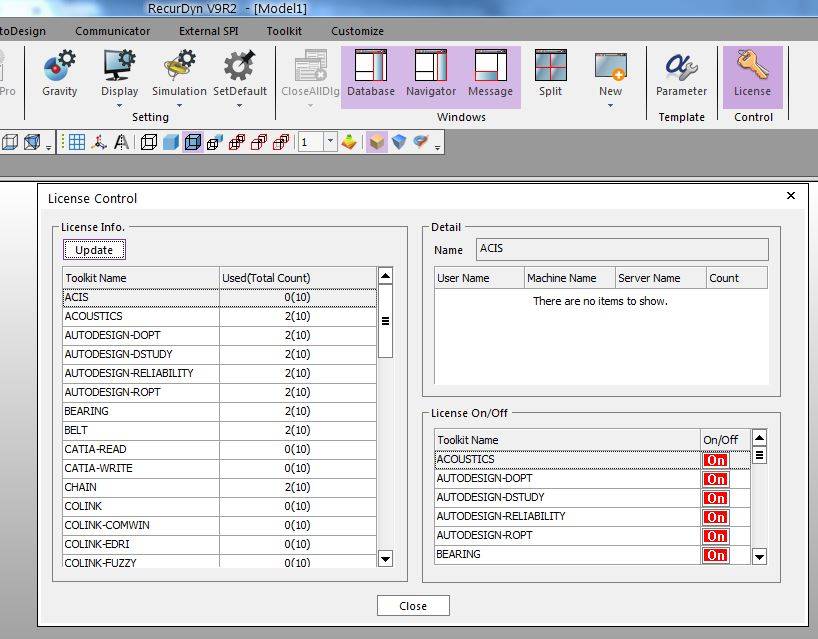The image size is (818, 639).
Task: Click the first red-outlined cubes icon
Action: coord(237,142)
